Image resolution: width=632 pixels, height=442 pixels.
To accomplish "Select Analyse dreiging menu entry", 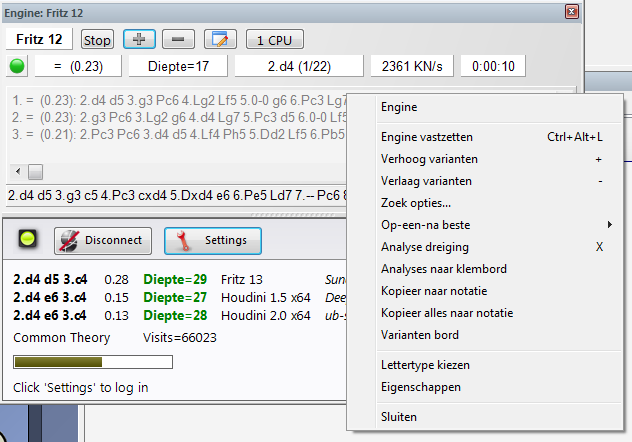I will (x=424, y=247).
